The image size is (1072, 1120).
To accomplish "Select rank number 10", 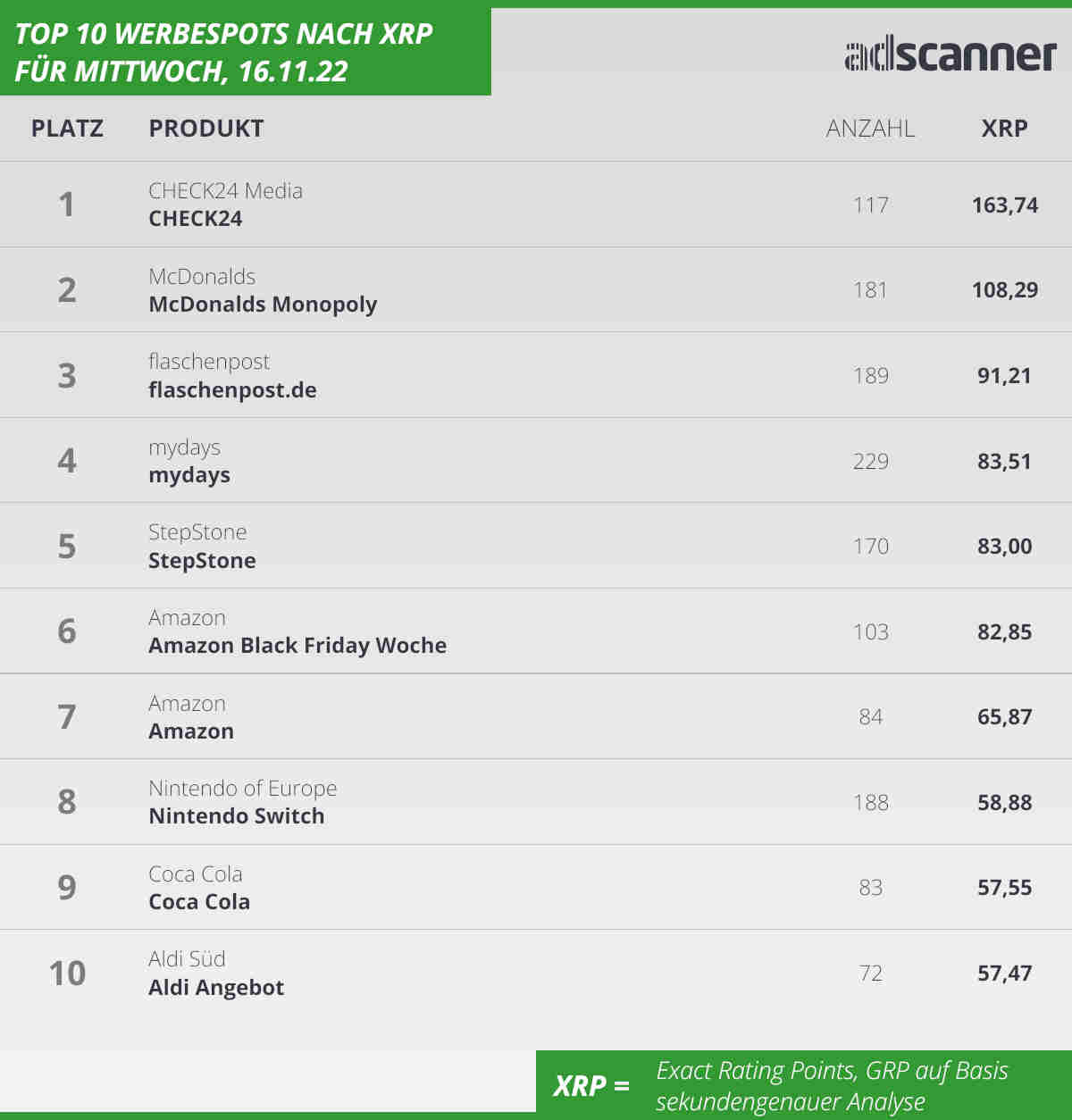I will (x=67, y=974).
